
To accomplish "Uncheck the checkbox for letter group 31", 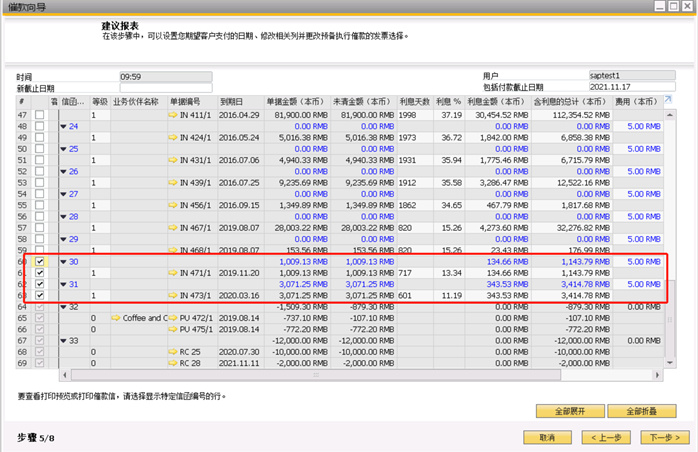I will [40, 284].
